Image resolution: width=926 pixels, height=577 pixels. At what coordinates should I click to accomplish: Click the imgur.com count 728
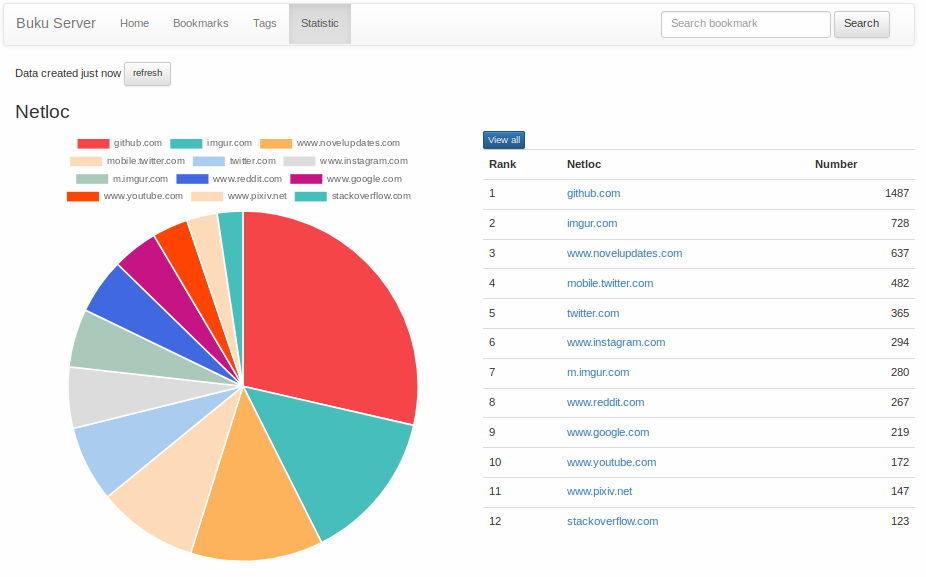coord(900,223)
